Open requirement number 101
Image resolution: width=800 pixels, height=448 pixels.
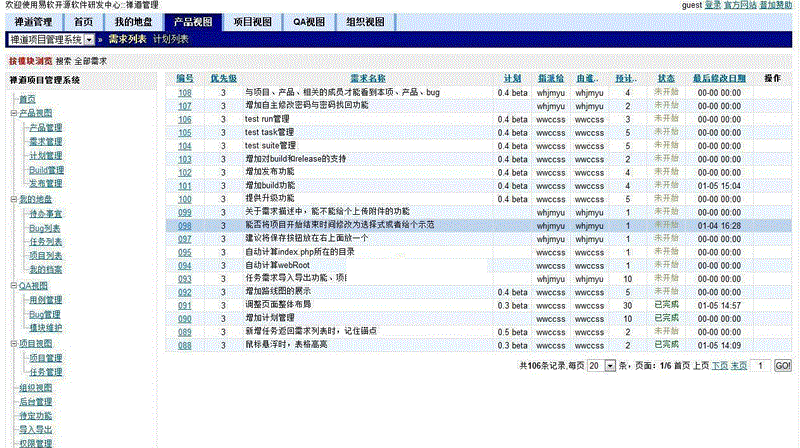coord(185,186)
